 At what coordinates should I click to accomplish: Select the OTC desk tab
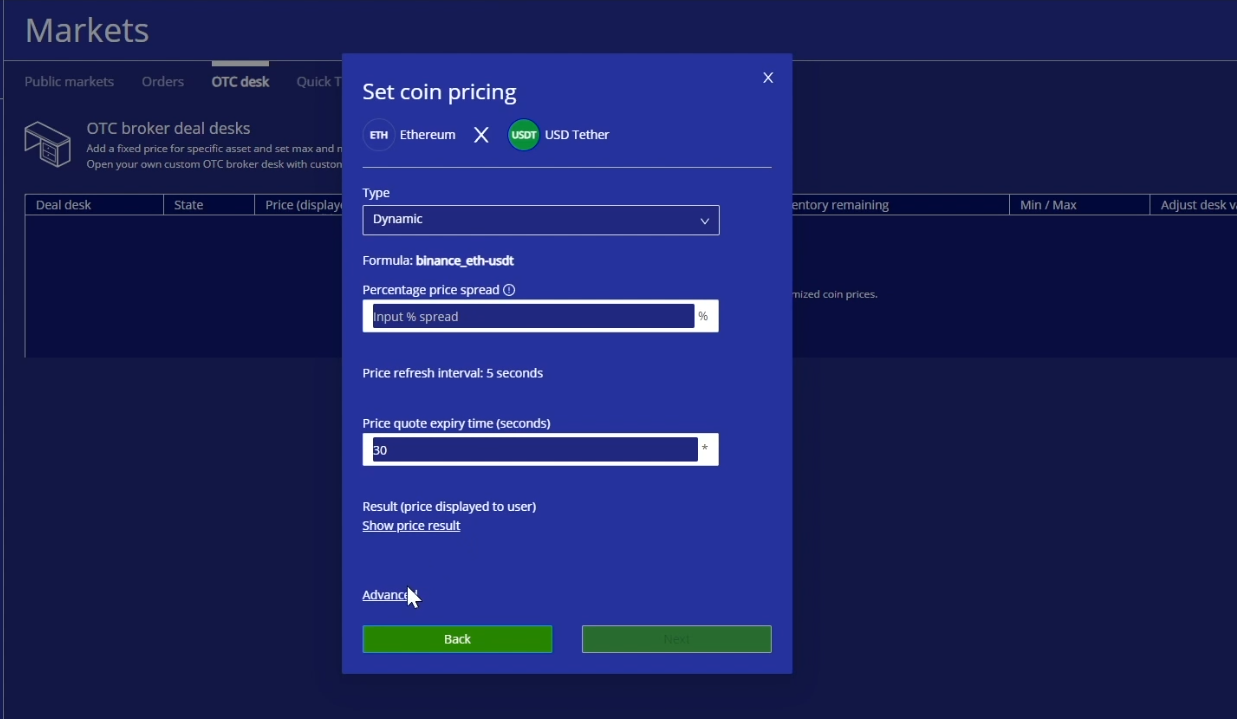tap(240, 82)
